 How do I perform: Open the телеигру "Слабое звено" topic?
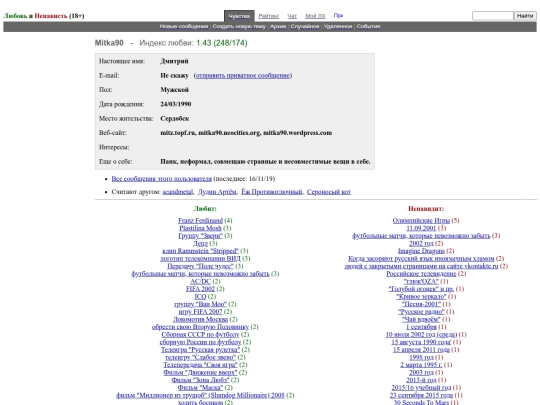[x=200, y=357]
